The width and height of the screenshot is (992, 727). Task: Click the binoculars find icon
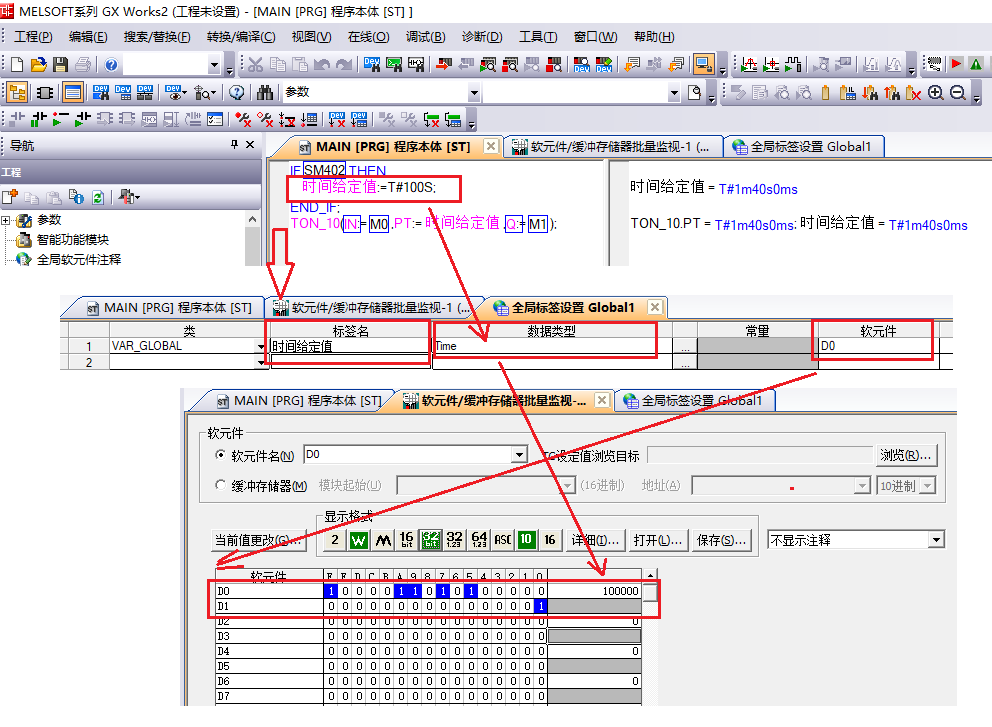point(265,93)
